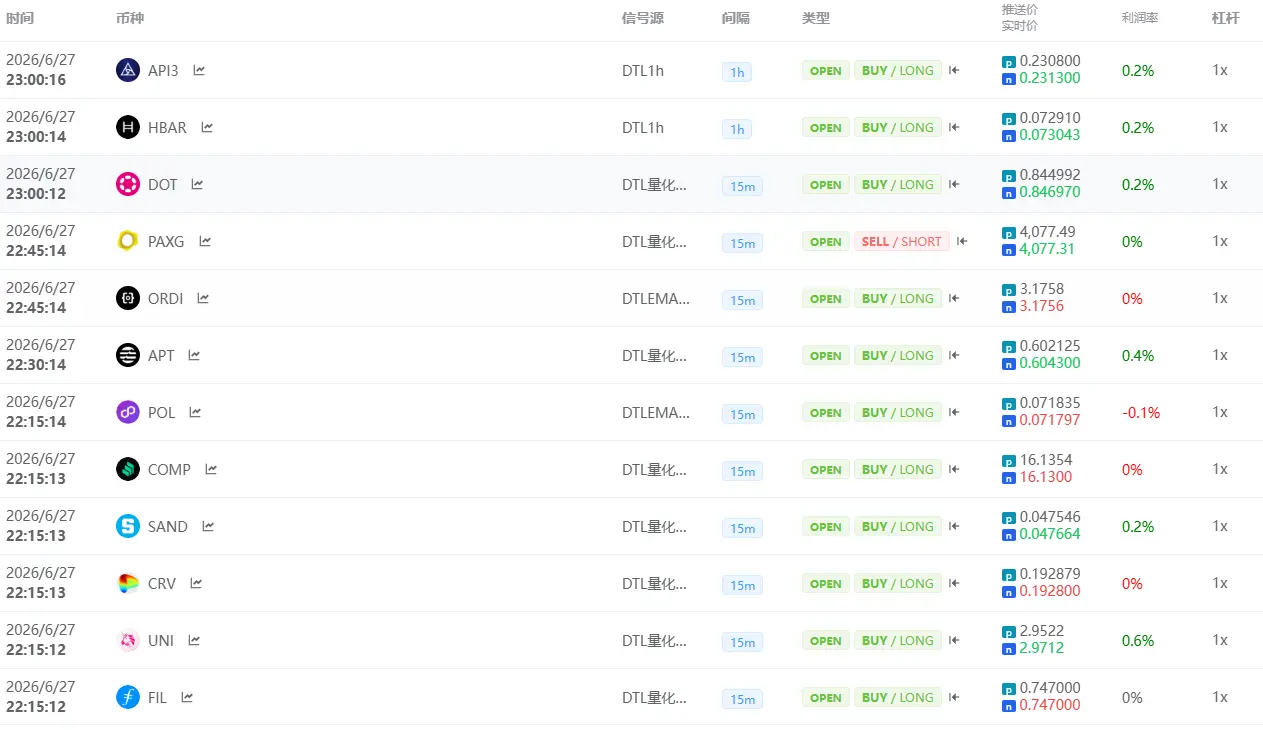The image size is (1263, 730).
Task: Click the DTL1h signal source for HBAR
Action: (643, 127)
